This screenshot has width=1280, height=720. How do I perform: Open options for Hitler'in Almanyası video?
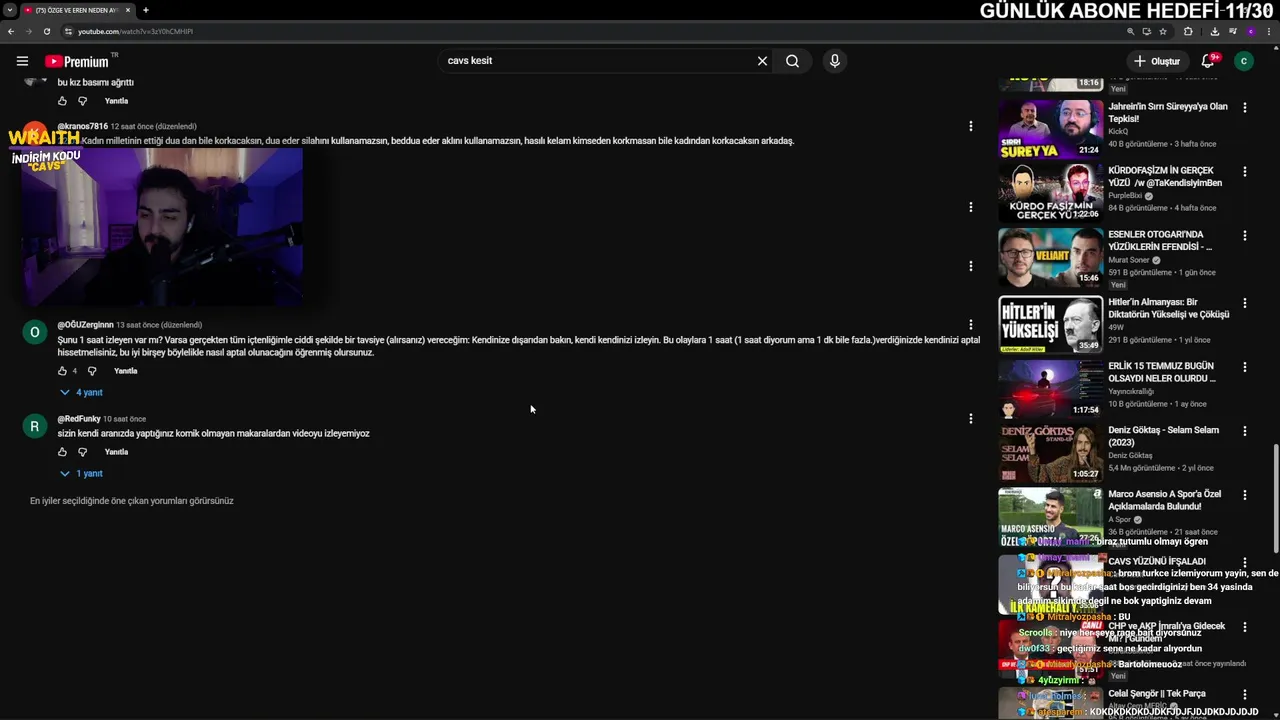click(1245, 303)
